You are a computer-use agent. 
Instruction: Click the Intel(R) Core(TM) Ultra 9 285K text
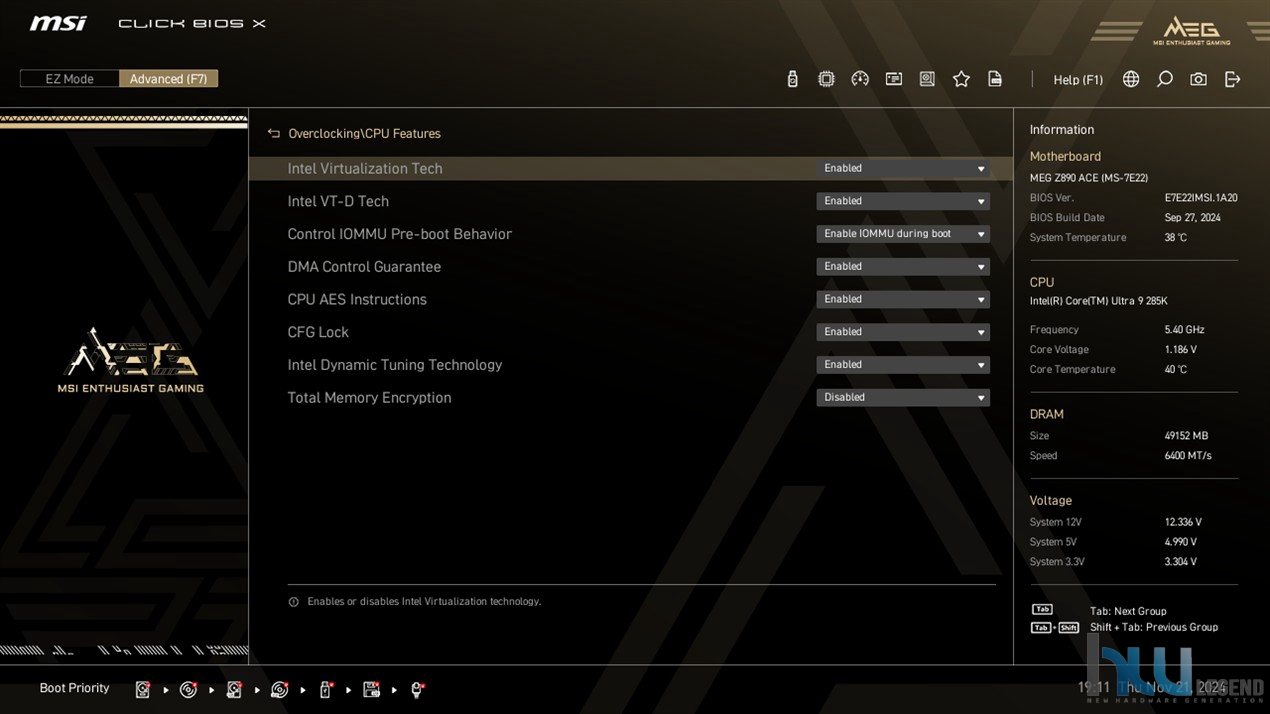[1098, 301]
